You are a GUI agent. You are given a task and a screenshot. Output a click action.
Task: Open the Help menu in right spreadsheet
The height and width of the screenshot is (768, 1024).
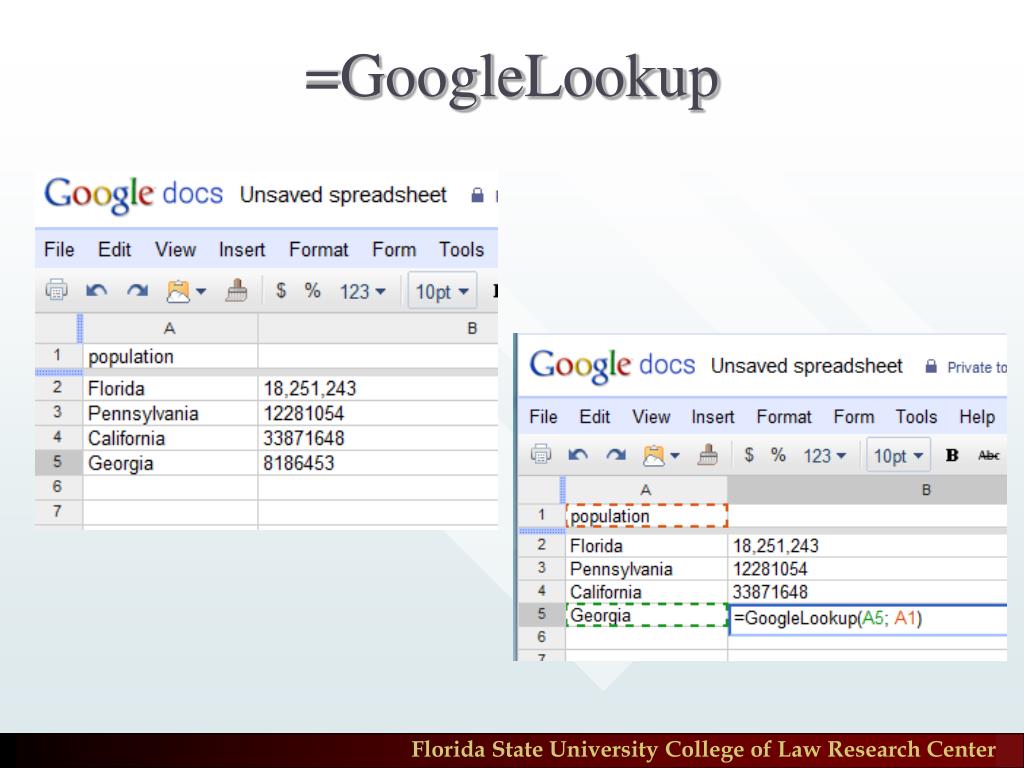pos(977,417)
